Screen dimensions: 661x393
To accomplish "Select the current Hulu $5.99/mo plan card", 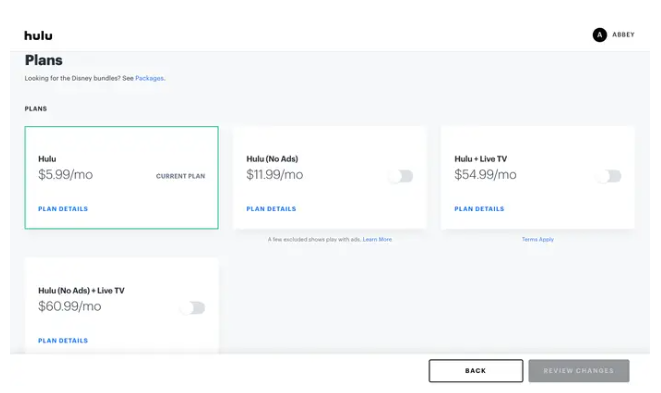I will click(x=121, y=178).
